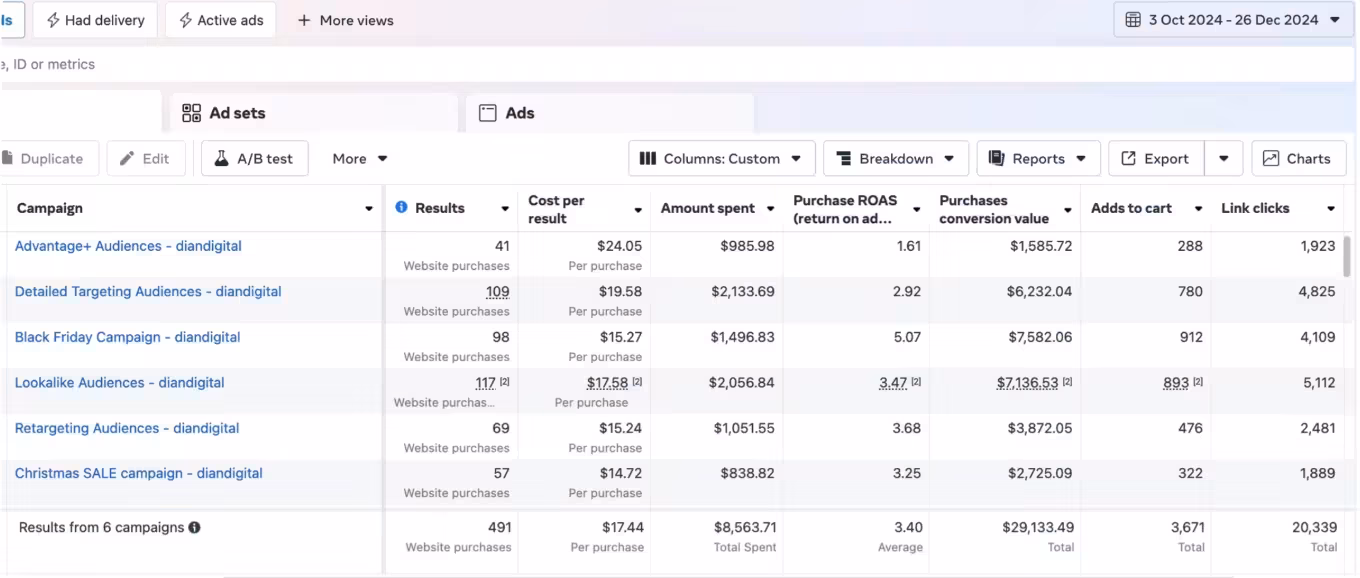Click the $8,563.71 Total Spent value

745,527
